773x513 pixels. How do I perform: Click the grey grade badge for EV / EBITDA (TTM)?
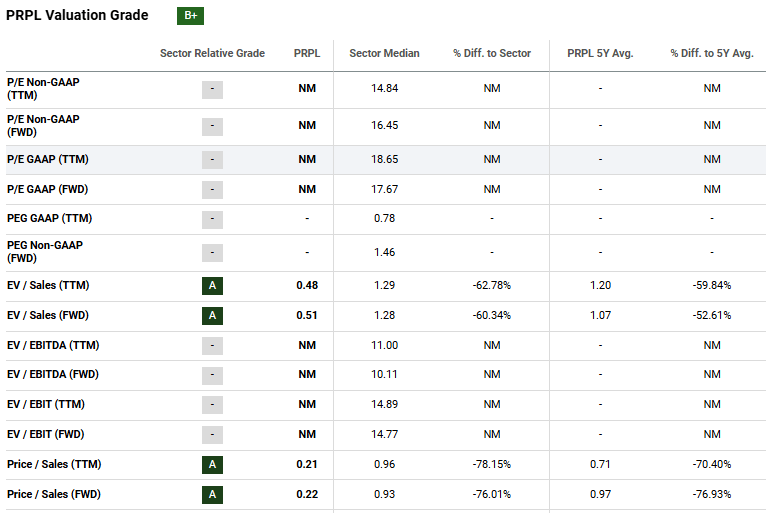point(212,346)
